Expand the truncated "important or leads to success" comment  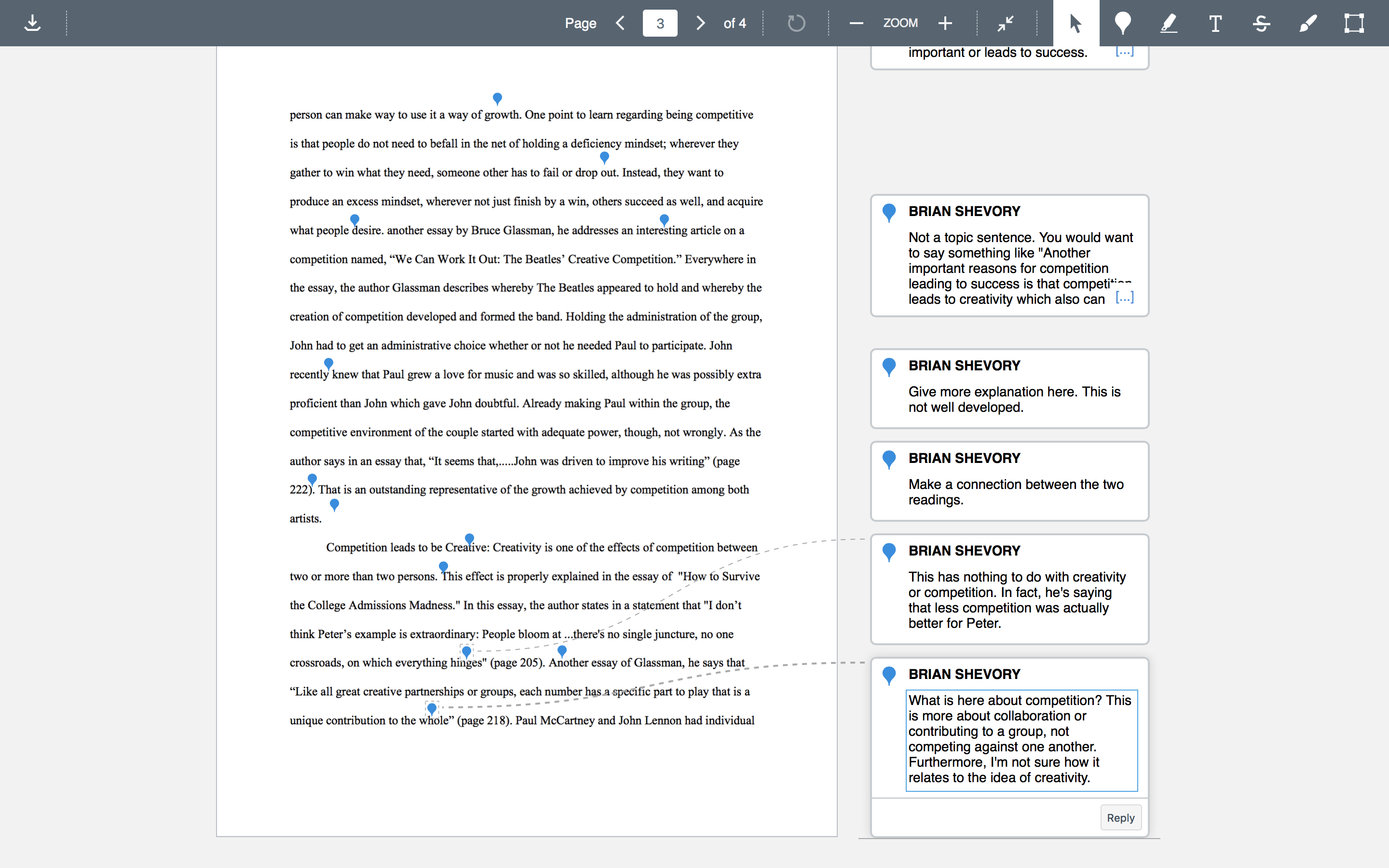(x=1124, y=52)
